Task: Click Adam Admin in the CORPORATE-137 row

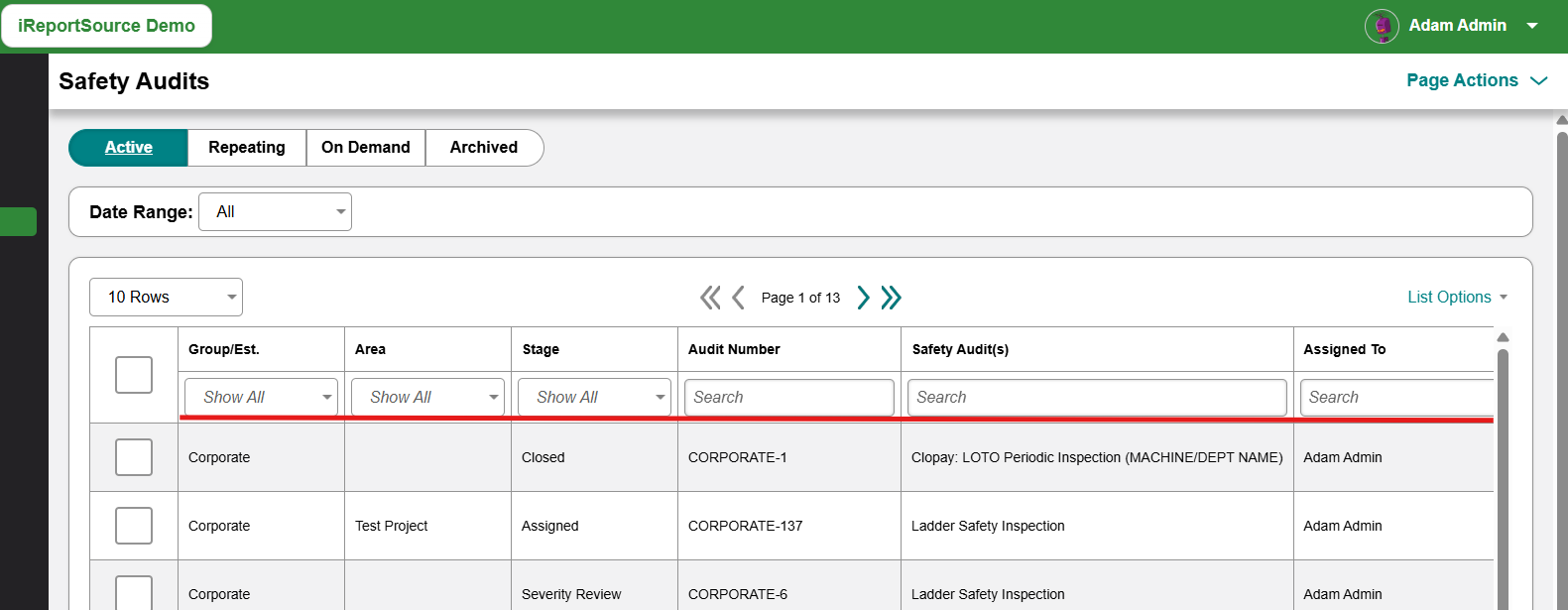Action: pyautogui.click(x=1343, y=526)
